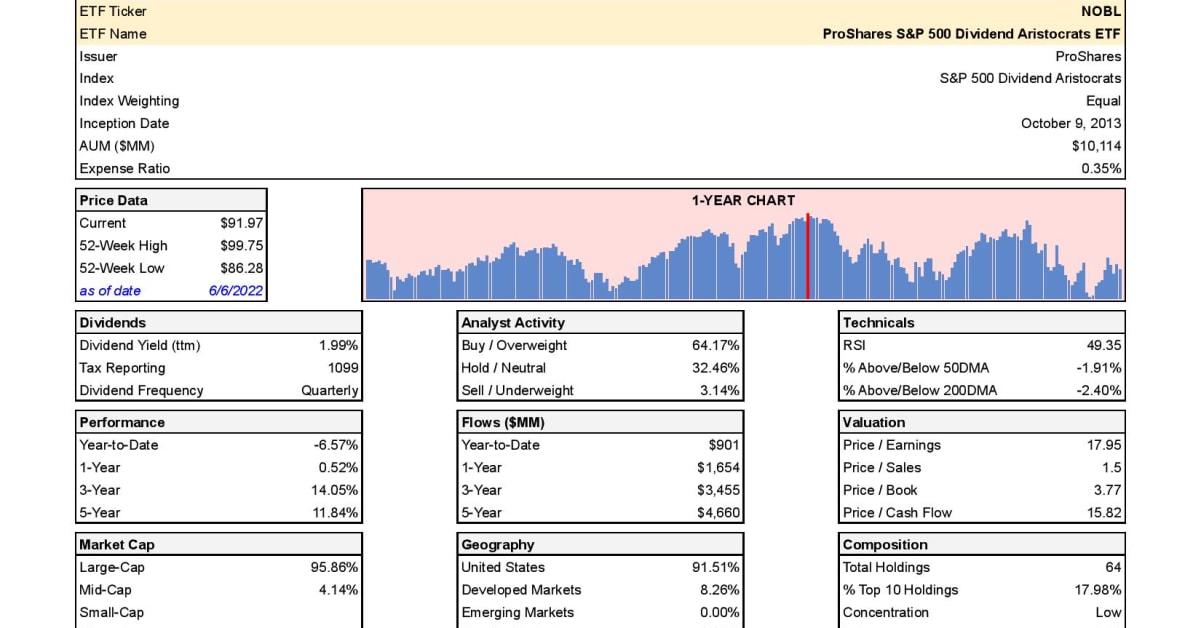Viewport: 1200px width, 628px height.
Task: Select the Performance Year-to-Date value -6.57%
Action: (336, 445)
